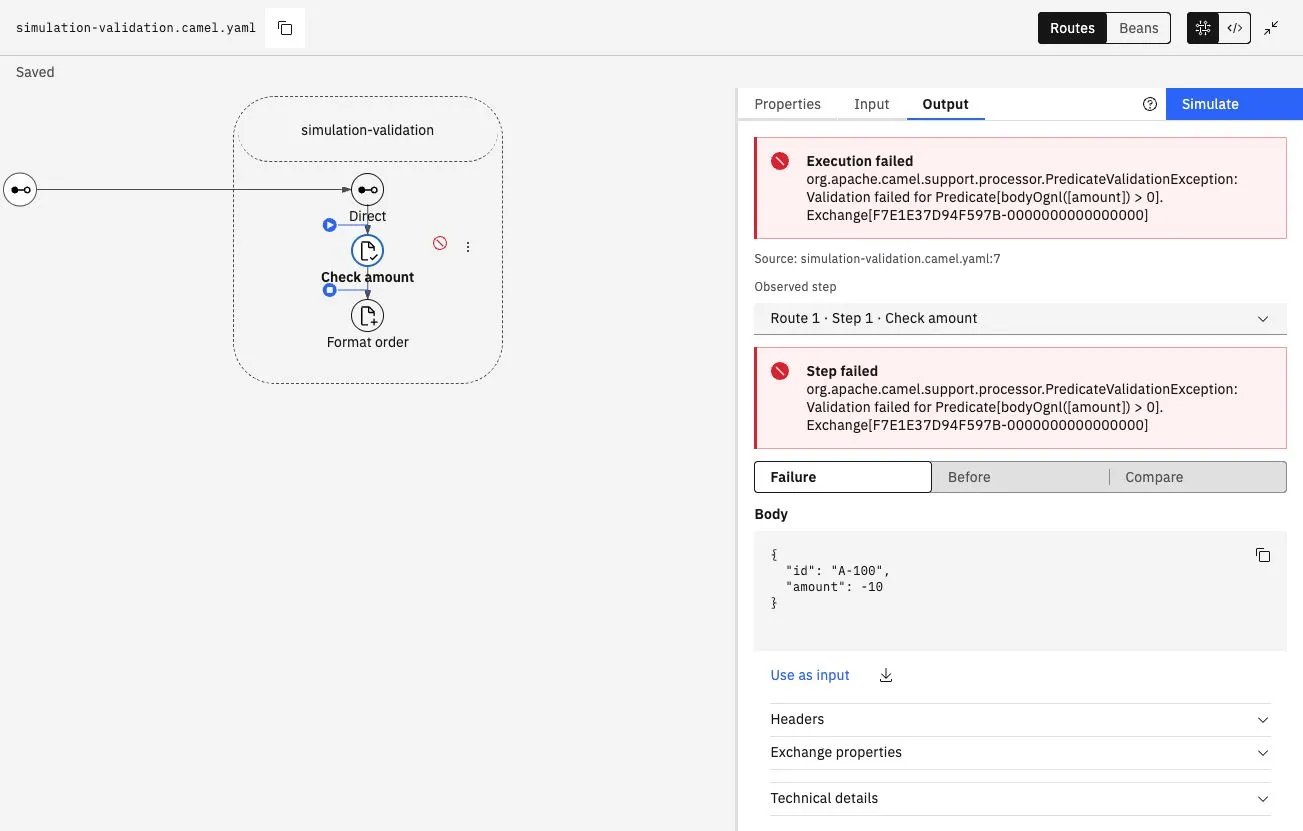Open the simulation help question-mark icon

point(1150,104)
